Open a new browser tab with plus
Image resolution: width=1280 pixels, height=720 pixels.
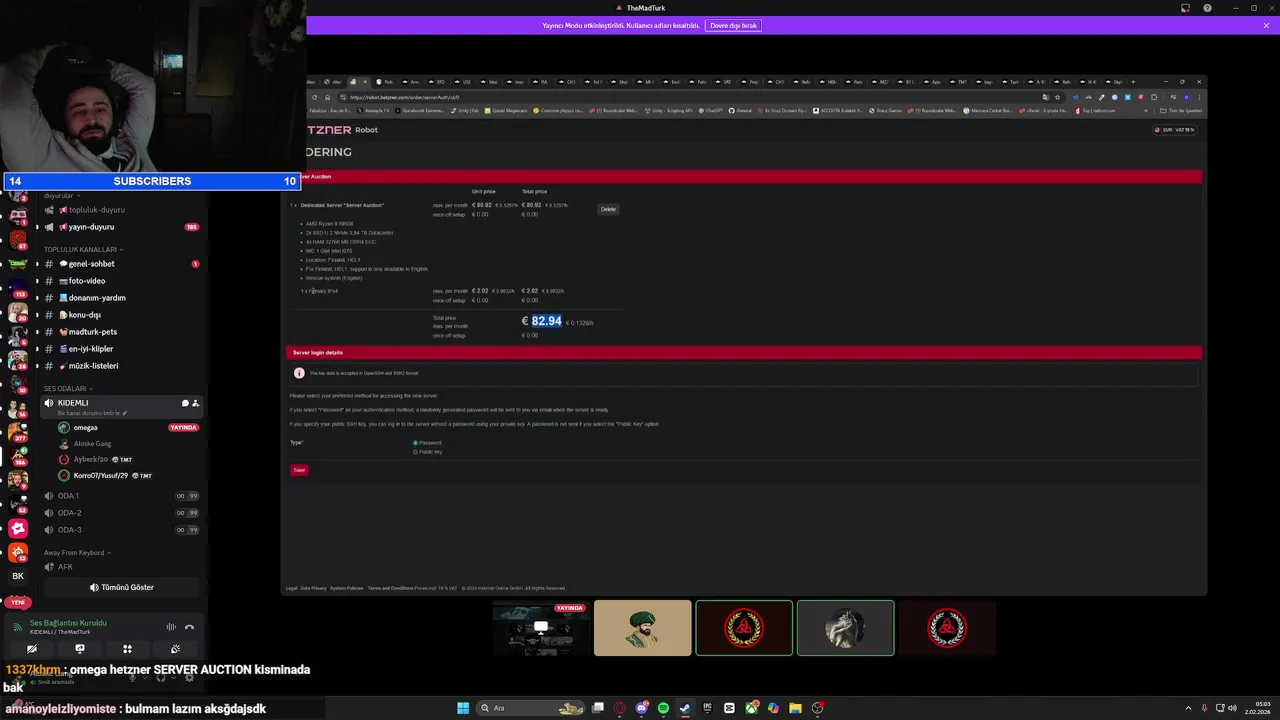coord(1133,82)
